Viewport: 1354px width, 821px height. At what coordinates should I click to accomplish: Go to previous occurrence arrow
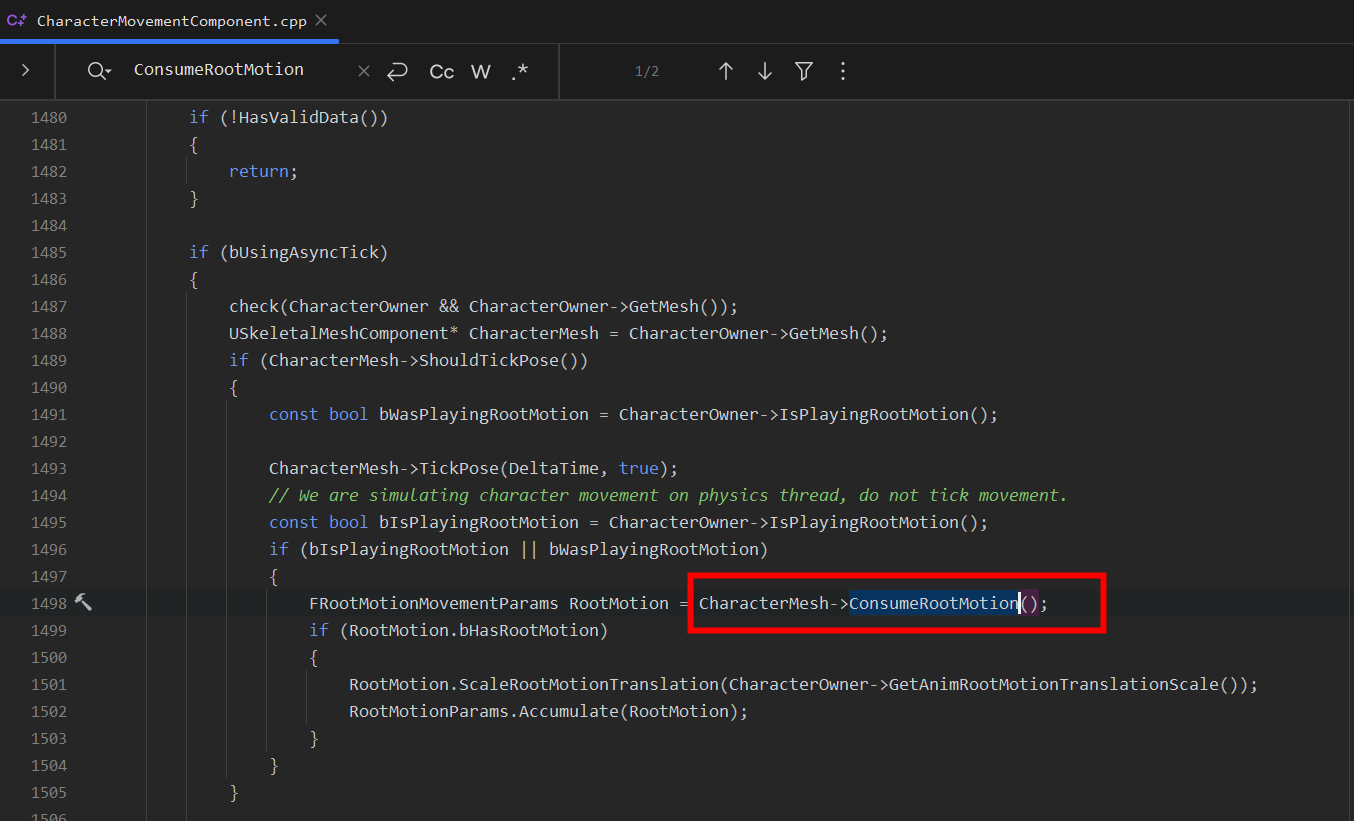[726, 71]
